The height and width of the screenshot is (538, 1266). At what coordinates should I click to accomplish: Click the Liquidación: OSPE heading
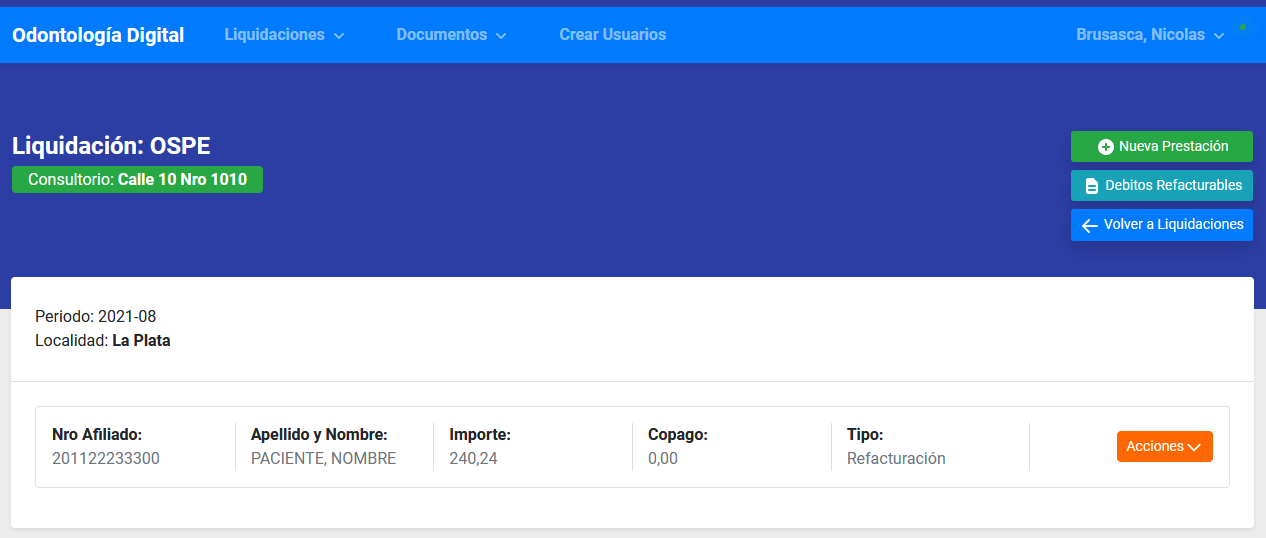click(111, 146)
